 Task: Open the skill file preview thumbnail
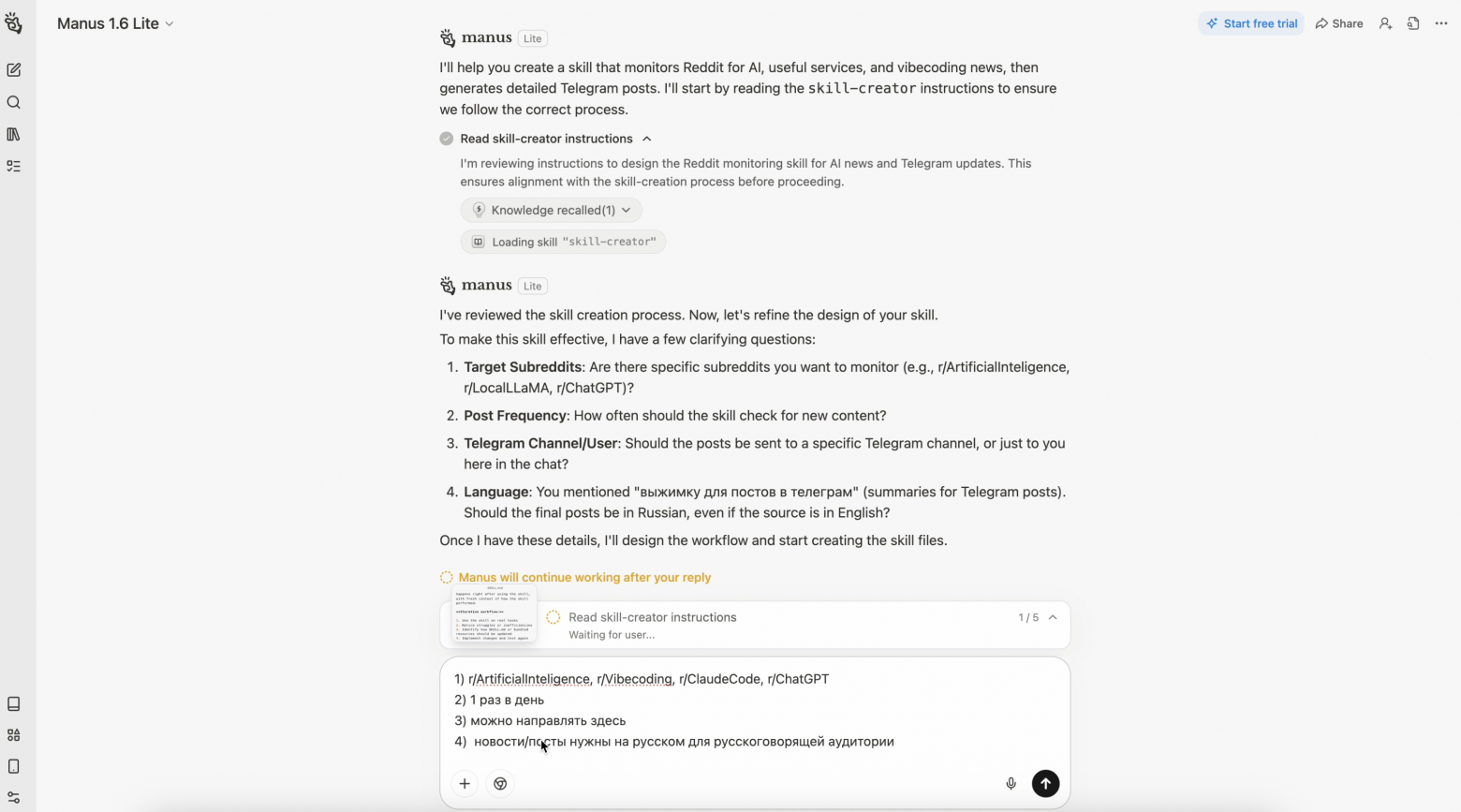coord(493,614)
